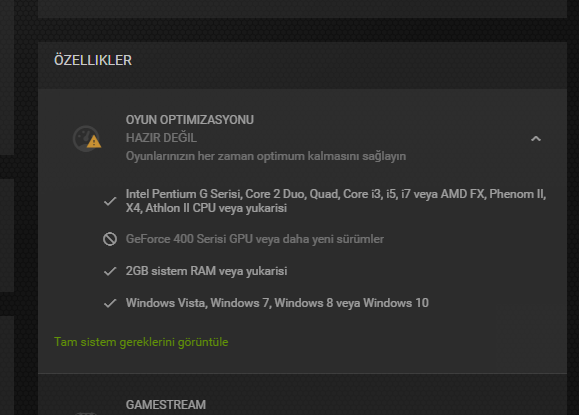Select the ÖZELLIKLER panel title
This screenshot has height=415, width=579.
pos(93,60)
